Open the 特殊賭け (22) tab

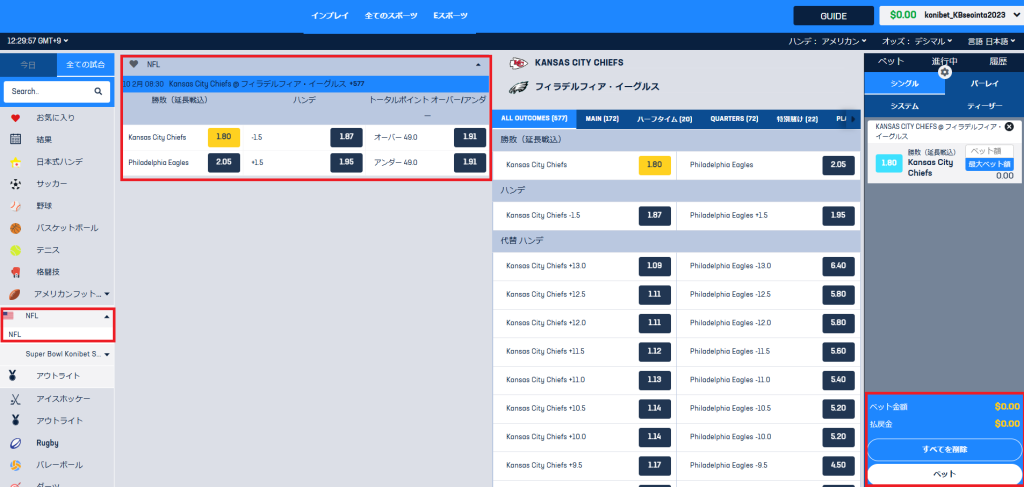coord(797,119)
